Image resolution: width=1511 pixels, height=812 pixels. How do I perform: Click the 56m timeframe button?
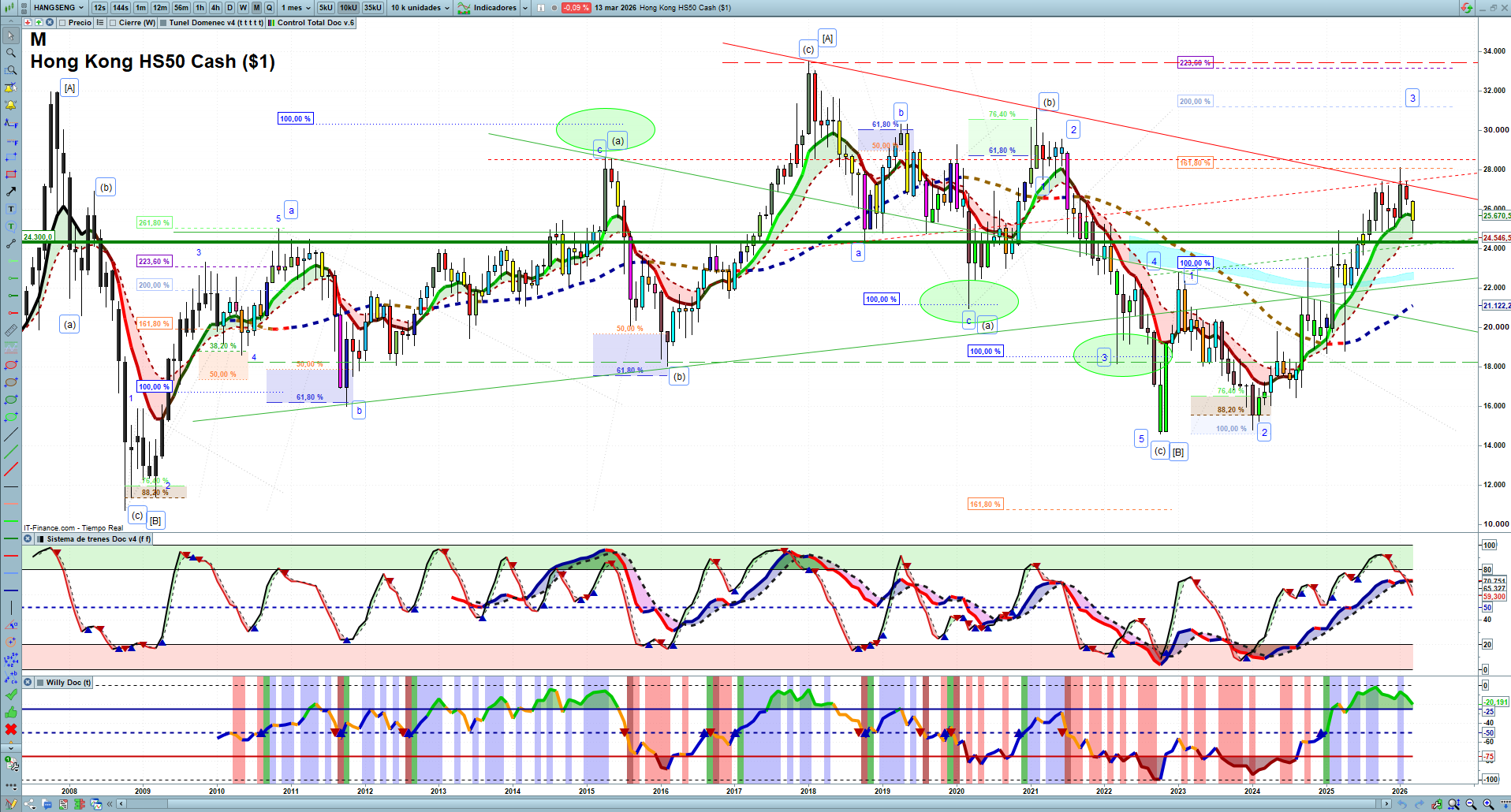click(x=181, y=8)
